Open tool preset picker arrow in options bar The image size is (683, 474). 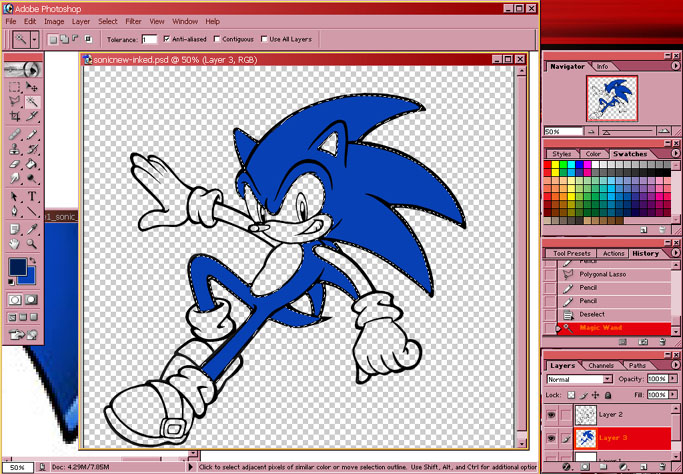coord(35,39)
